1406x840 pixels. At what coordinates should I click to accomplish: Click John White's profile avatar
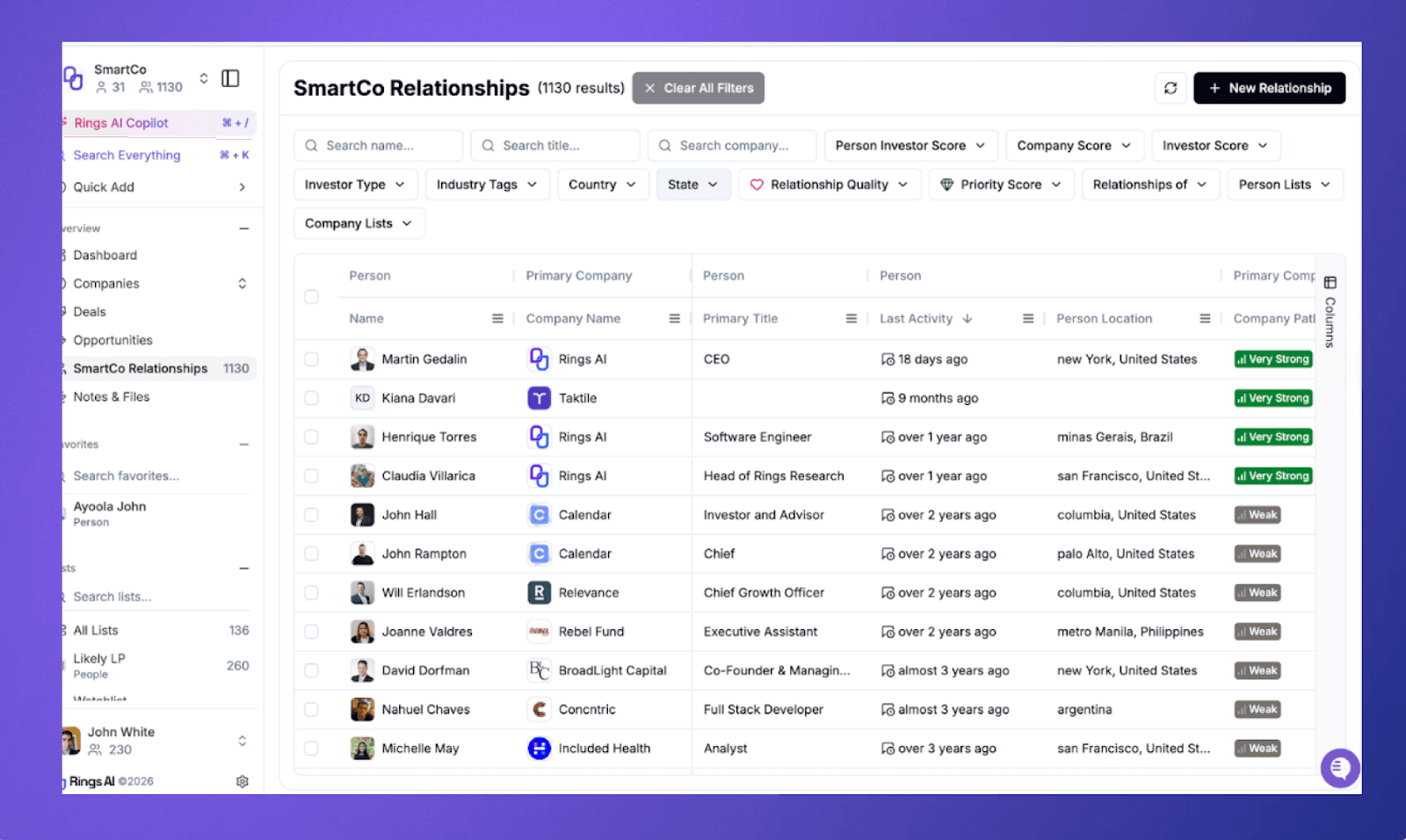71,741
